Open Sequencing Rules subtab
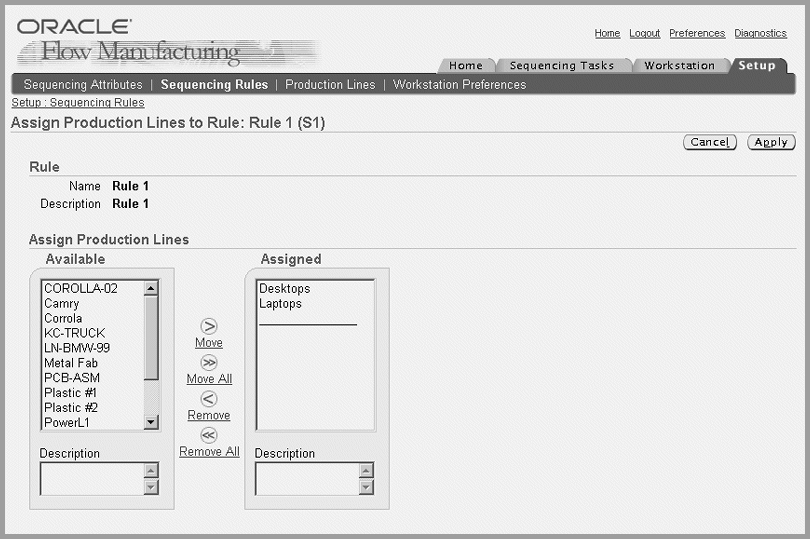Image resolution: width=810 pixels, height=539 pixels. [x=214, y=84]
